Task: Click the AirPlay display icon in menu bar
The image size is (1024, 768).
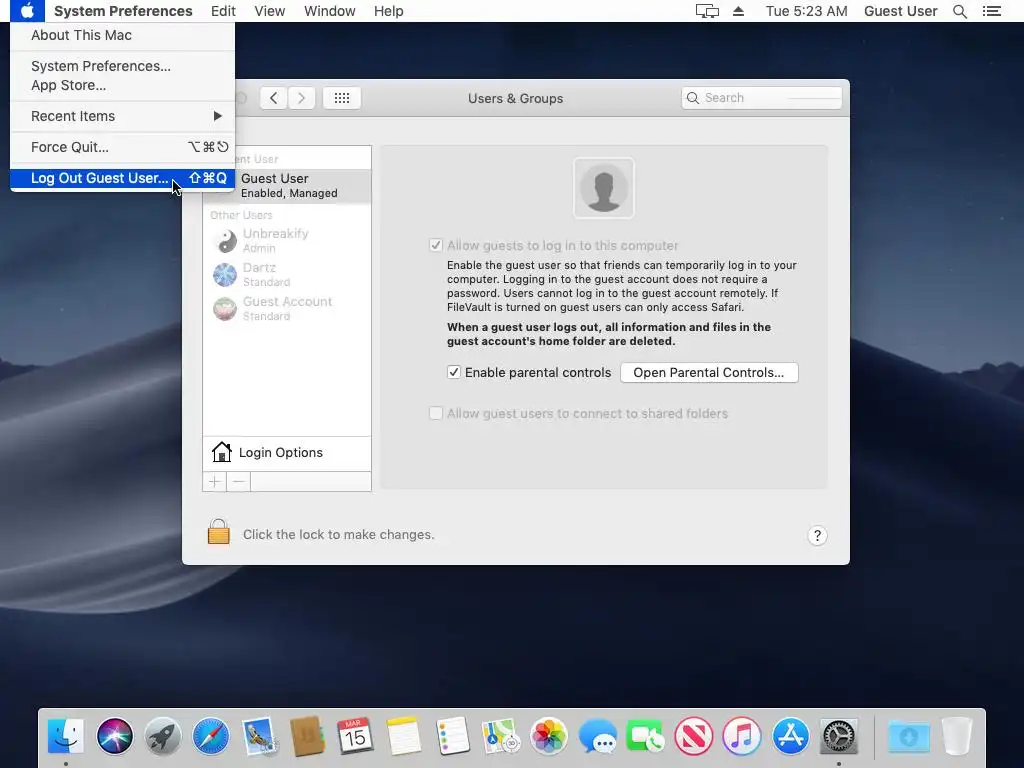Action: [707, 11]
